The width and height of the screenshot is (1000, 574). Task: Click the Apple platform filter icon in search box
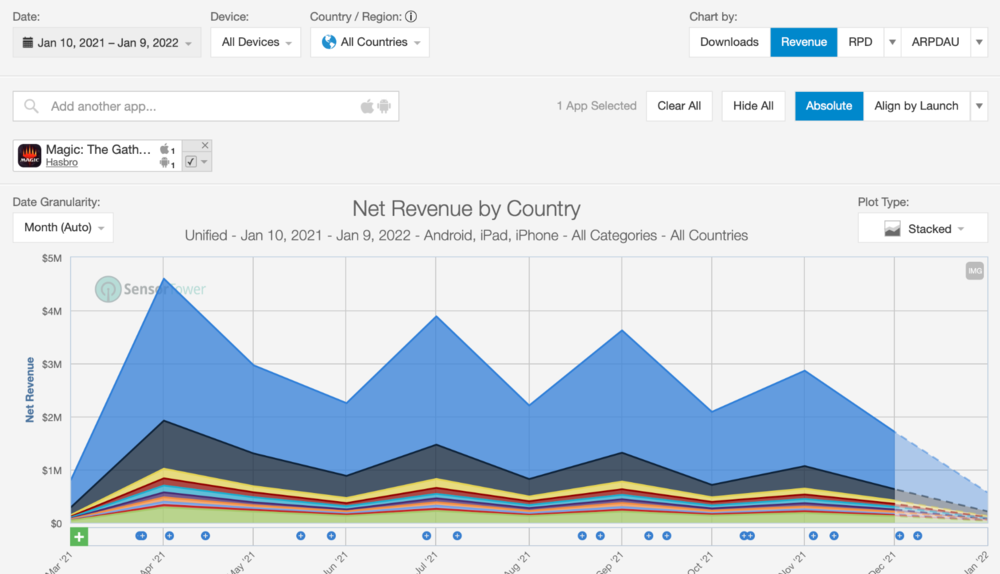[x=367, y=106]
